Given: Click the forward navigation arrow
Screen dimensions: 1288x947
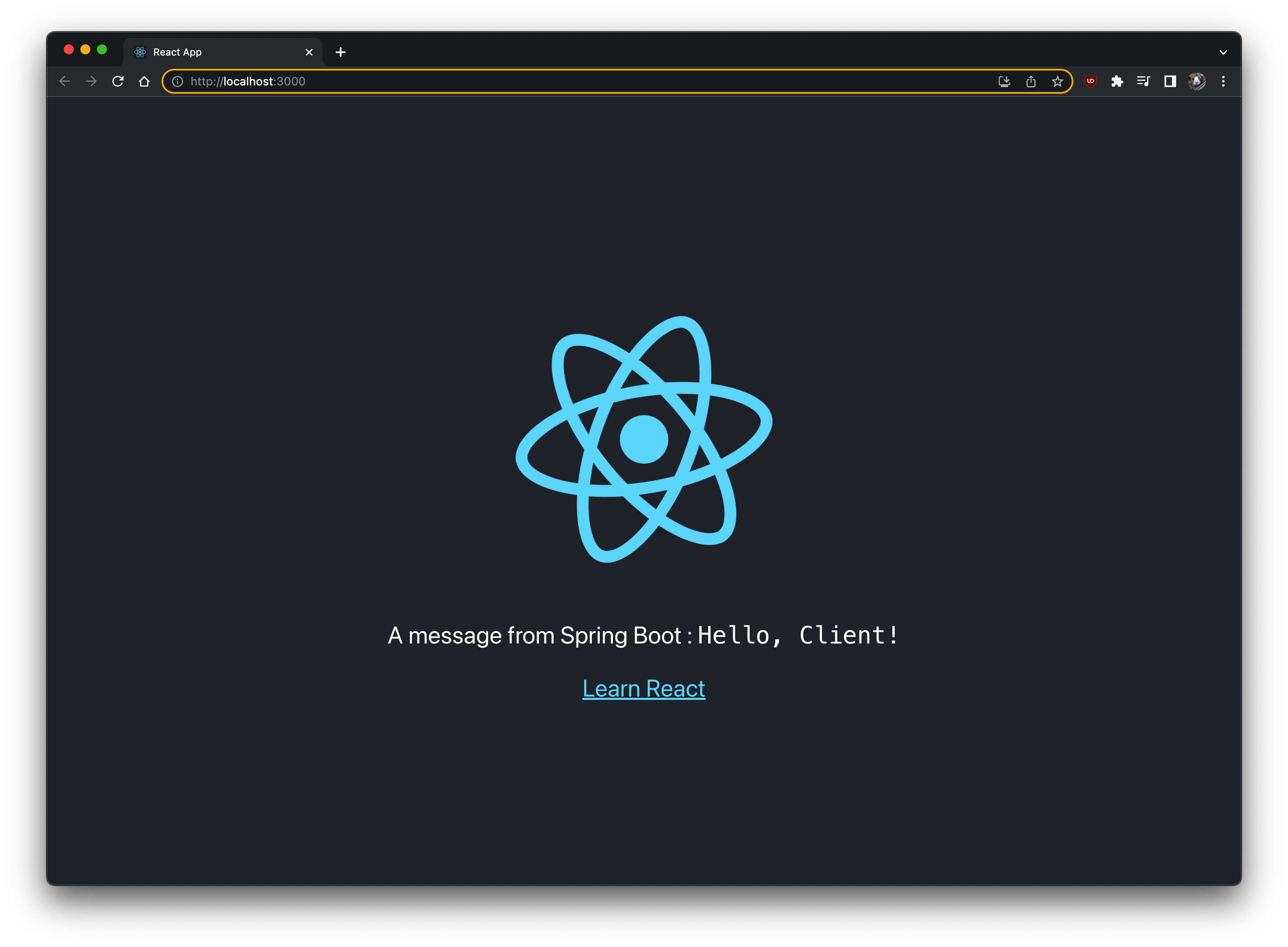Looking at the screenshot, I should click(x=91, y=81).
